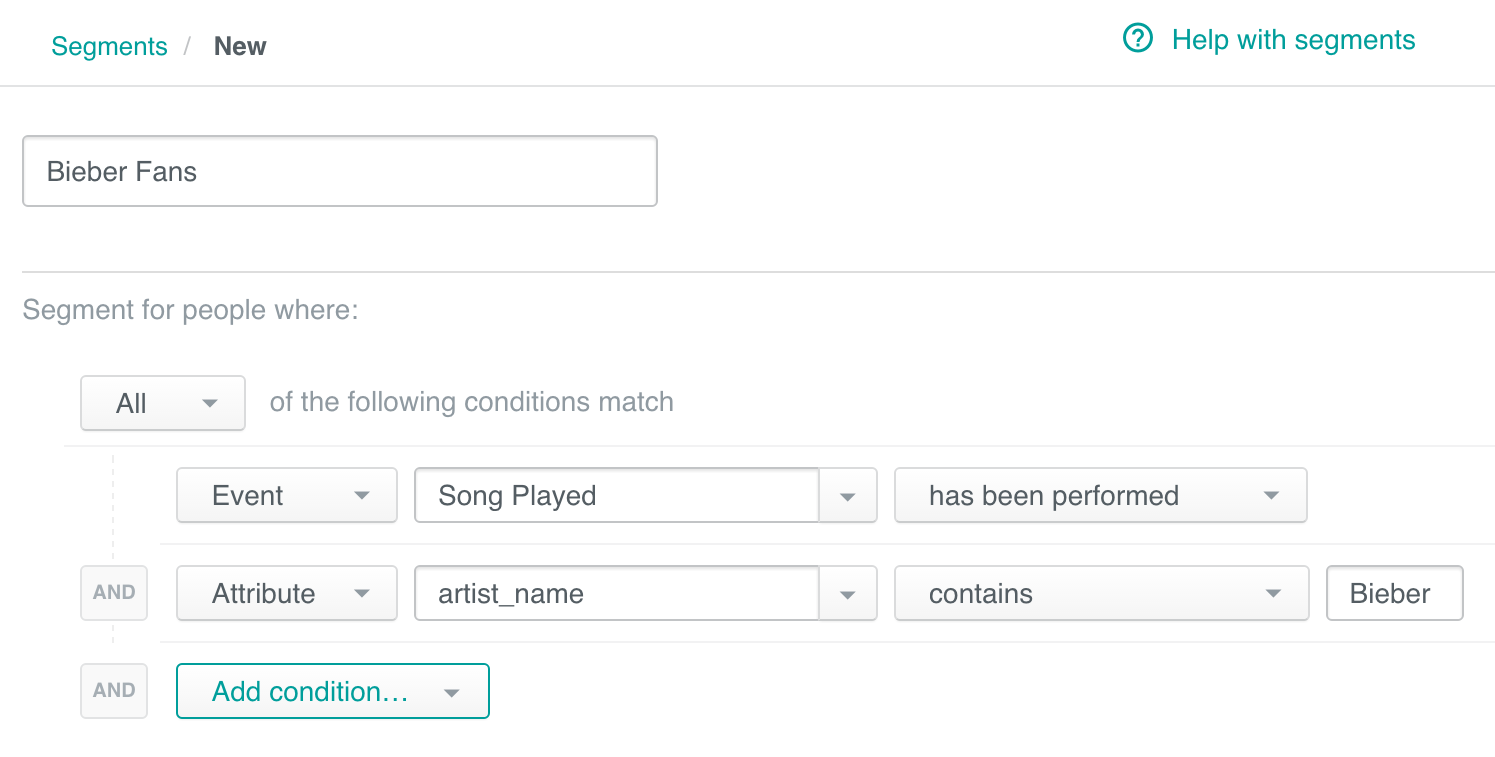
Task: Click the AND connector beside Add condition
Action: pos(113,690)
